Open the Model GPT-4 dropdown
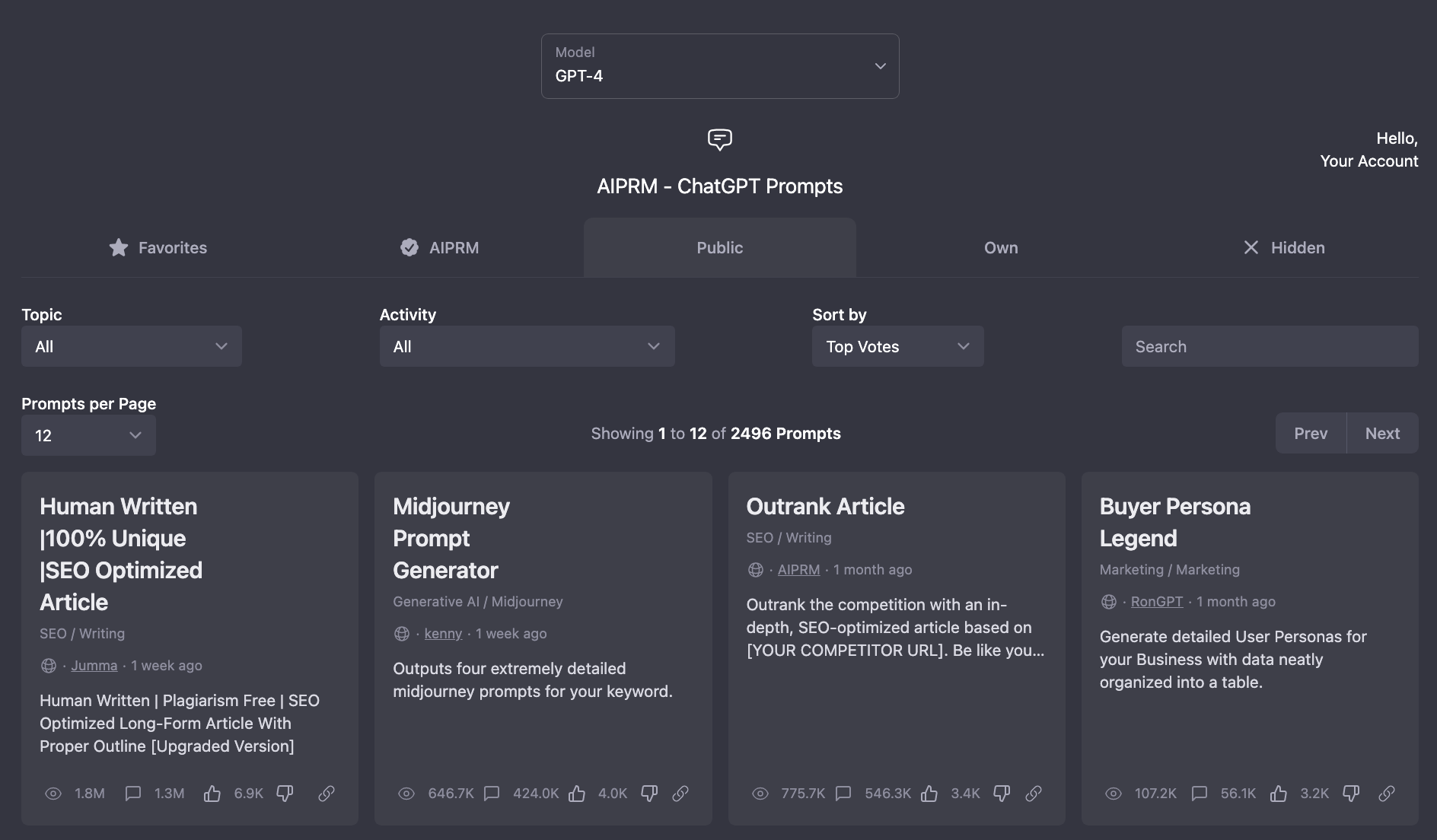This screenshot has width=1437, height=840. point(720,66)
